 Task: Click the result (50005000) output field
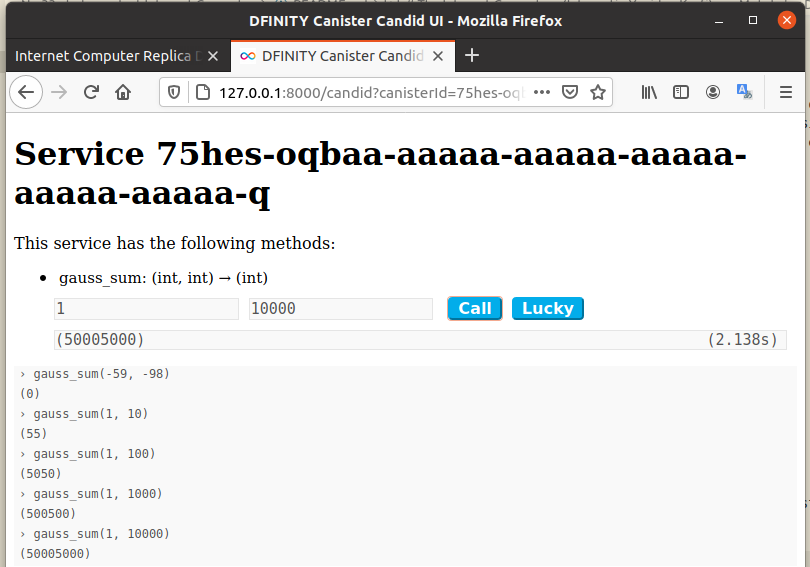point(420,340)
